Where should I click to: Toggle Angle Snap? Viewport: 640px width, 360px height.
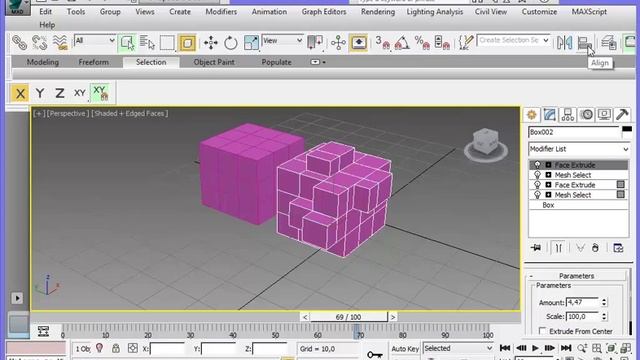402,42
